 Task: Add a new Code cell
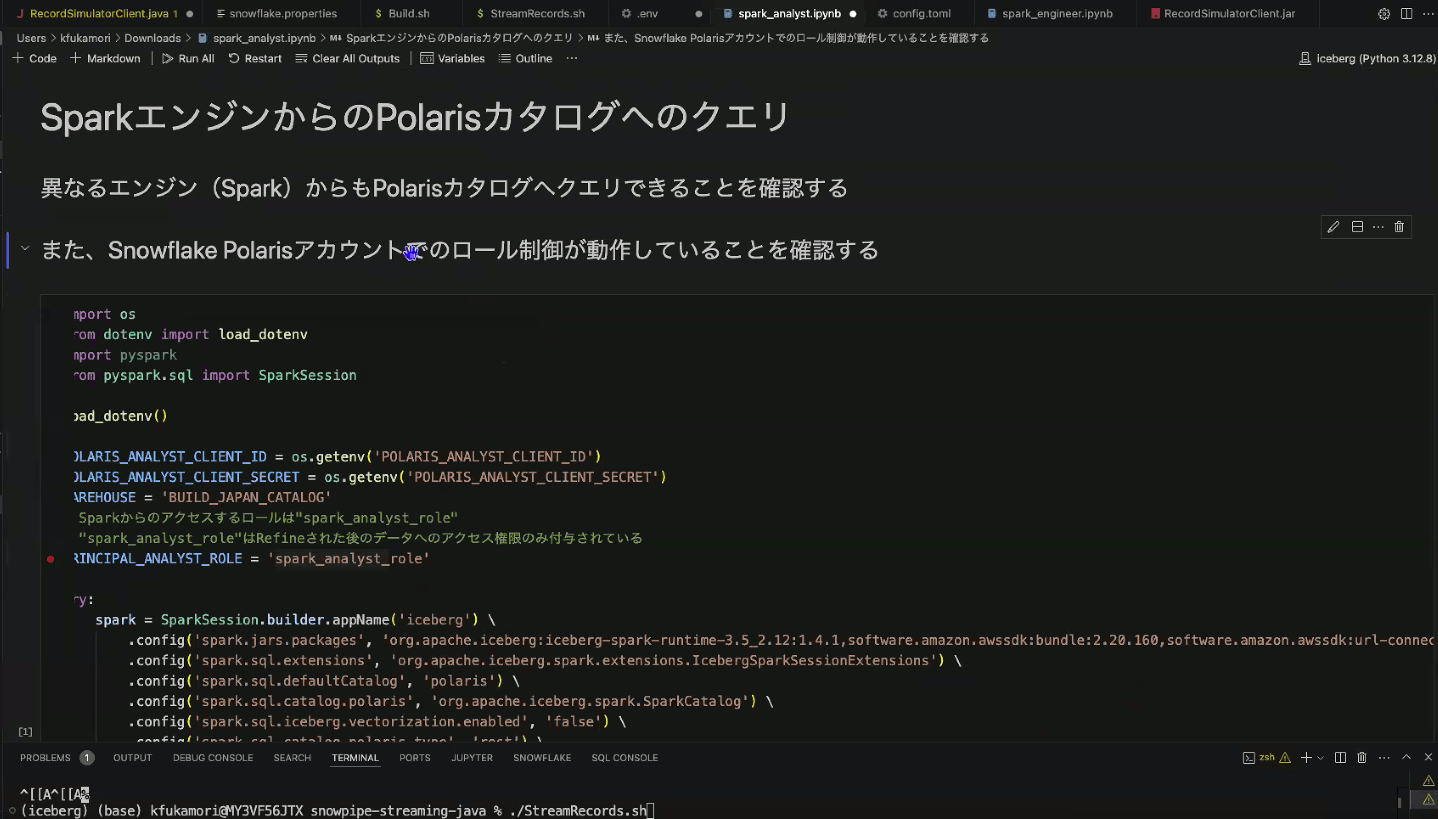[35, 58]
